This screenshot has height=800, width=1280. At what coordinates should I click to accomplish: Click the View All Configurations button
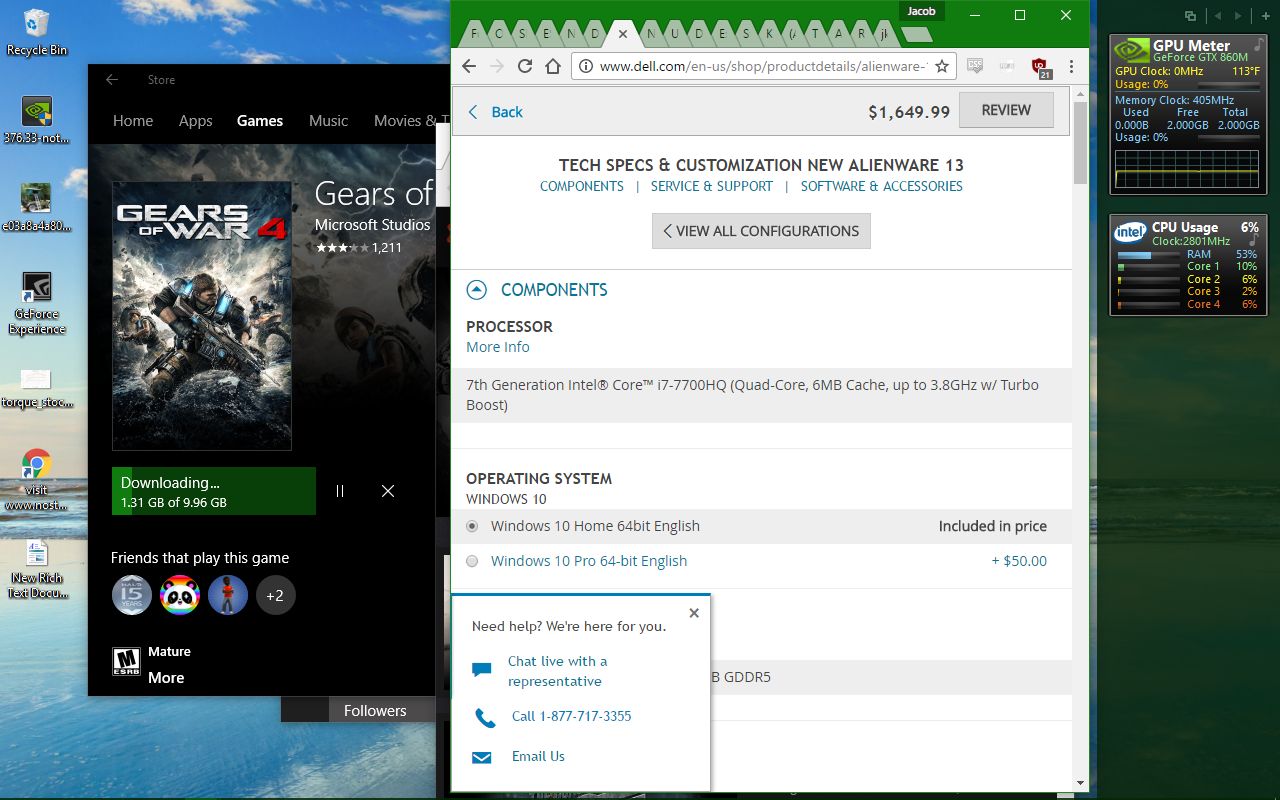[761, 231]
